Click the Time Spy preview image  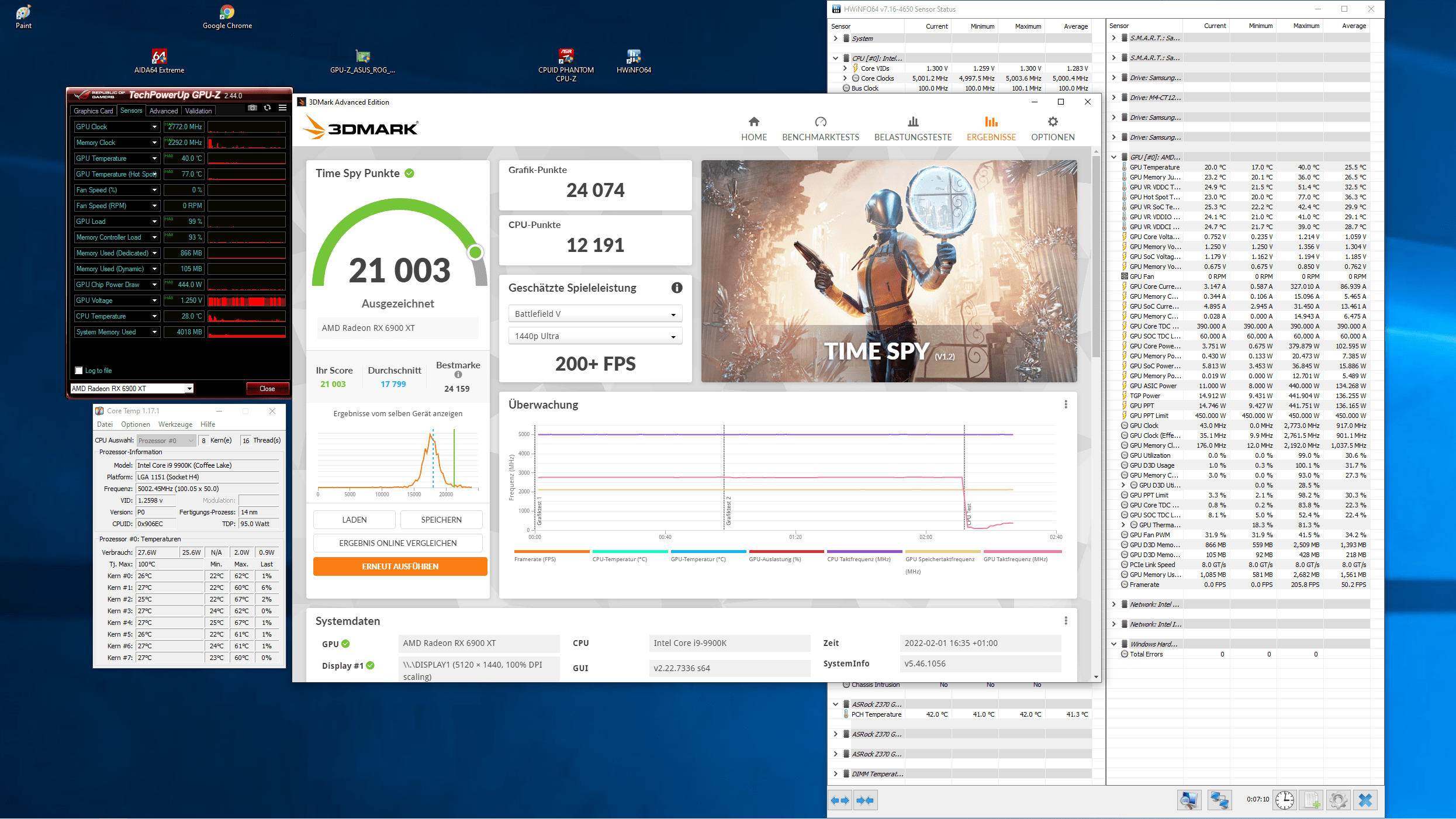click(889, 271)
